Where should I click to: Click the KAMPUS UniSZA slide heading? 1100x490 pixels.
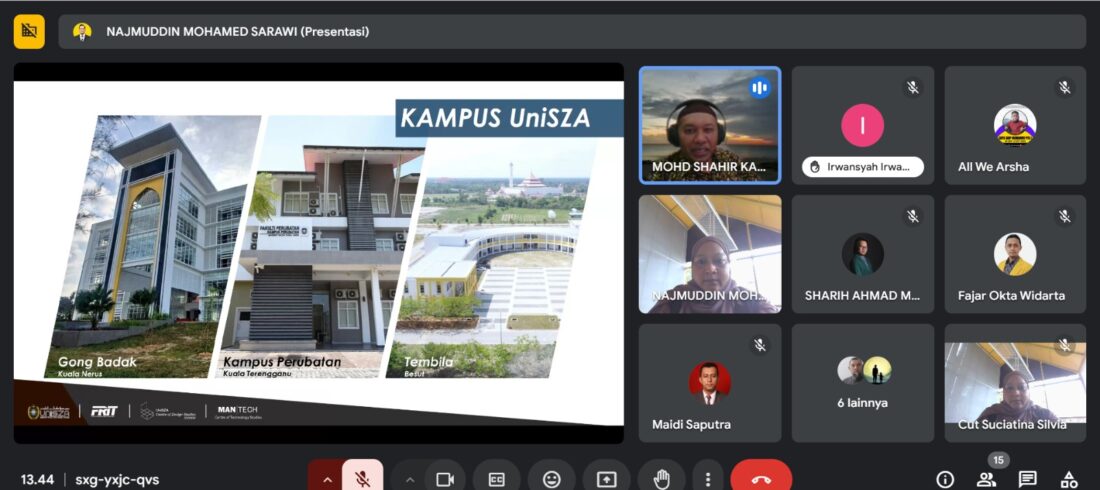[x=495, y=119]
